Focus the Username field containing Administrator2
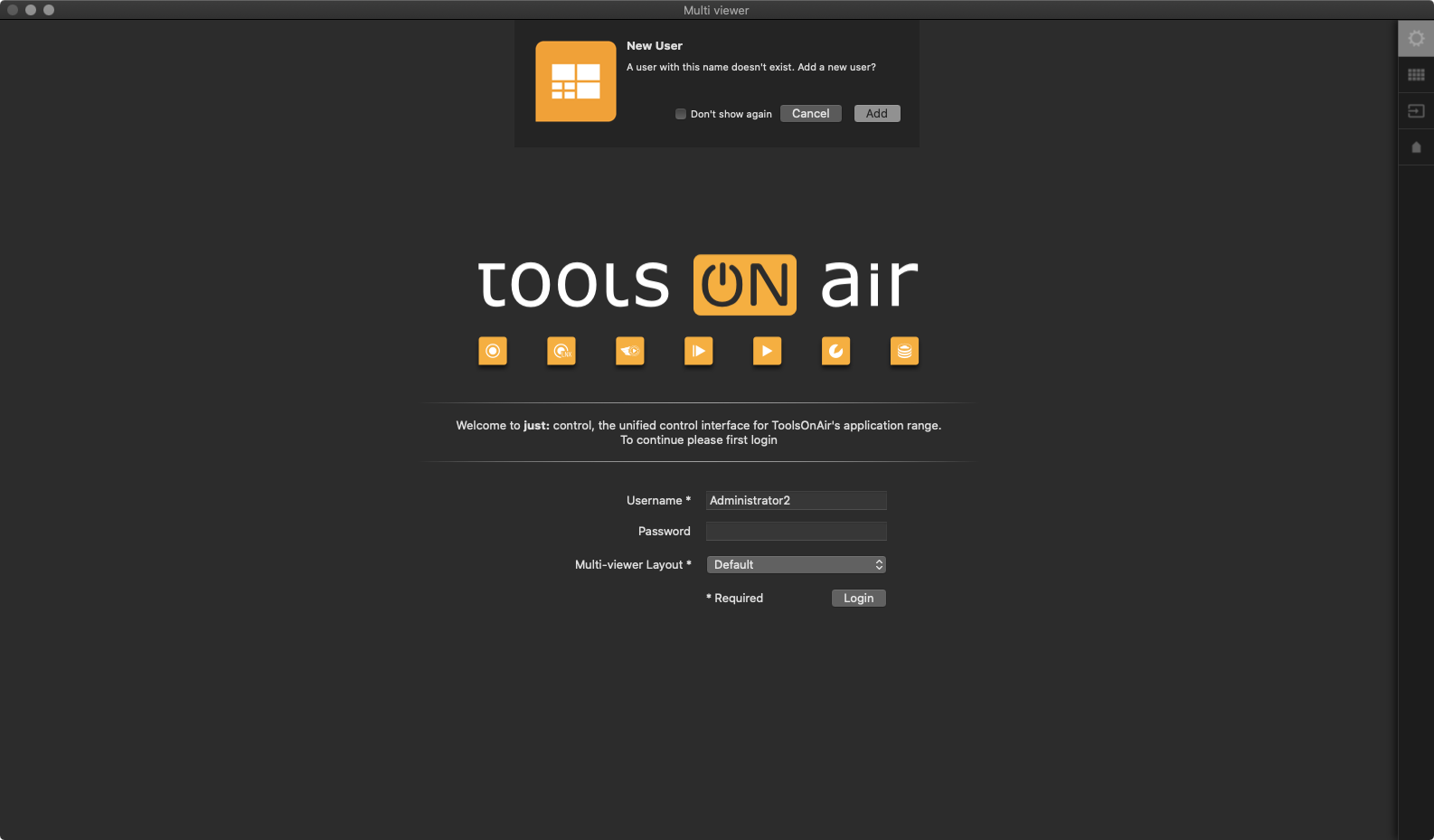 click(797, 500)
